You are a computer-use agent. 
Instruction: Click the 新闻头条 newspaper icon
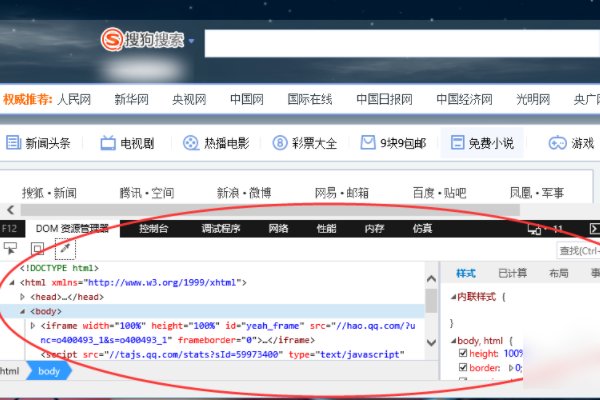[13, 143]
